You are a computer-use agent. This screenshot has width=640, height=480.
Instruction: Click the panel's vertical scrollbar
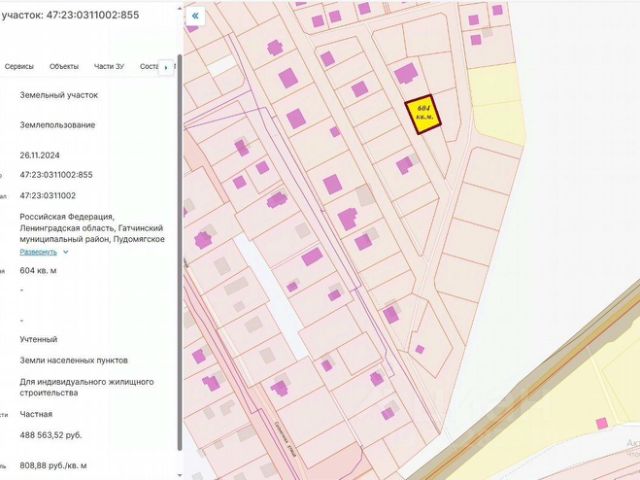point(180,251)
